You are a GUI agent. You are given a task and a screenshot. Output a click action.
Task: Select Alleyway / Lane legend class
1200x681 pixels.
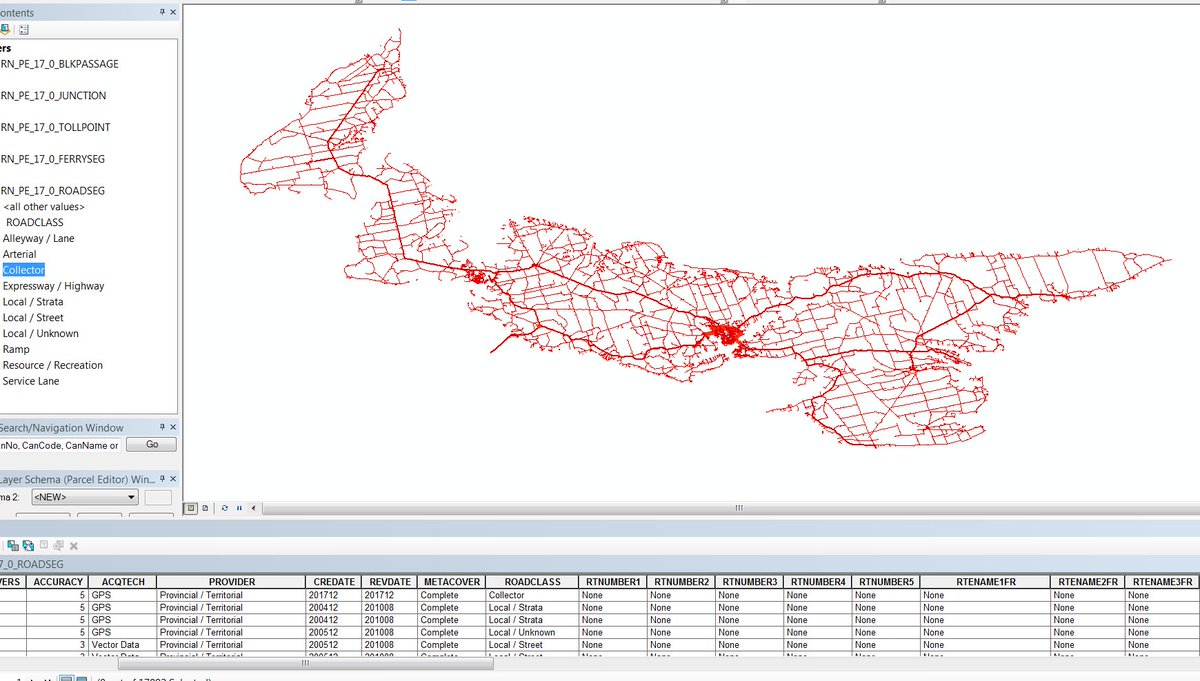pyautogui.click(x=38, y=239)
